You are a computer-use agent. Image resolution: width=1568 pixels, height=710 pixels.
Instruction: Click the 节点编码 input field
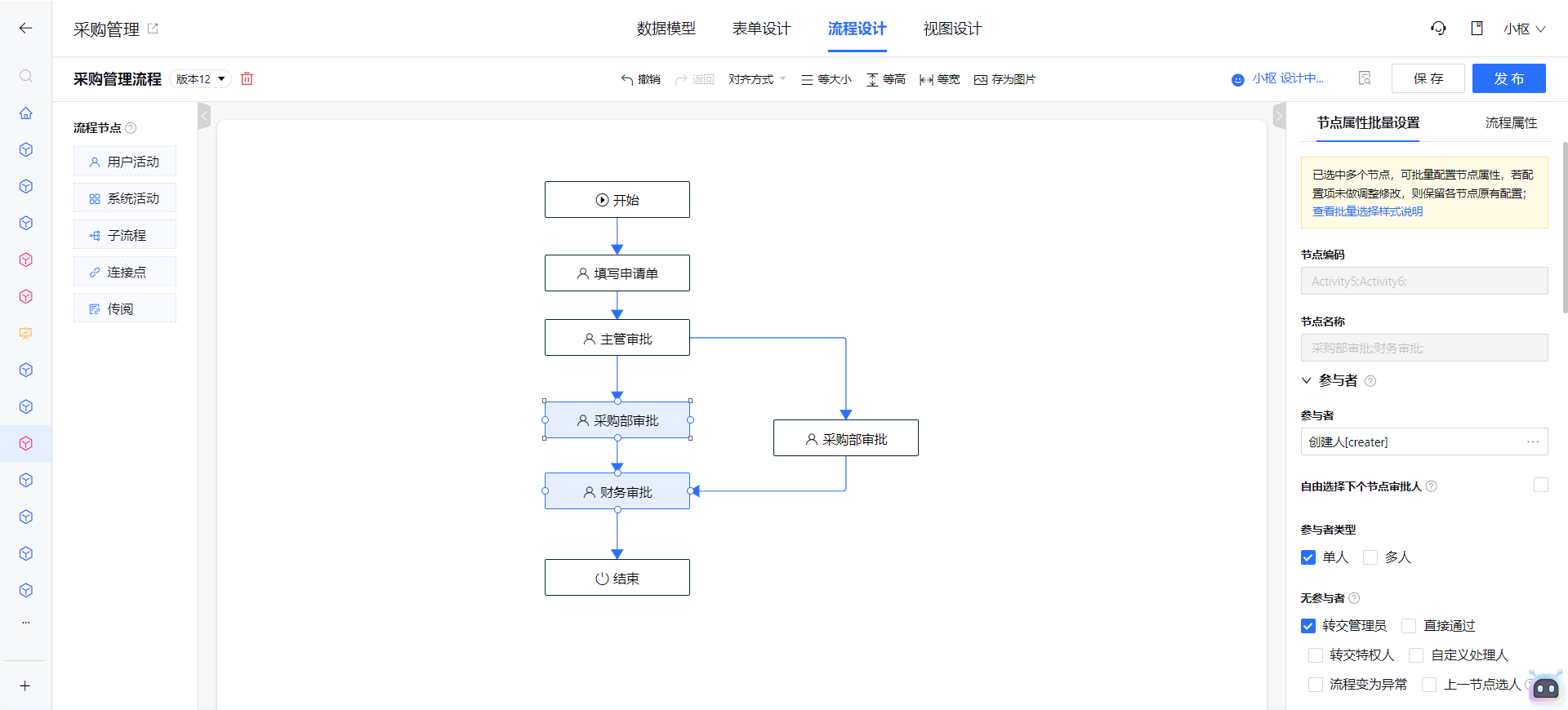(x=1424, y=281)
